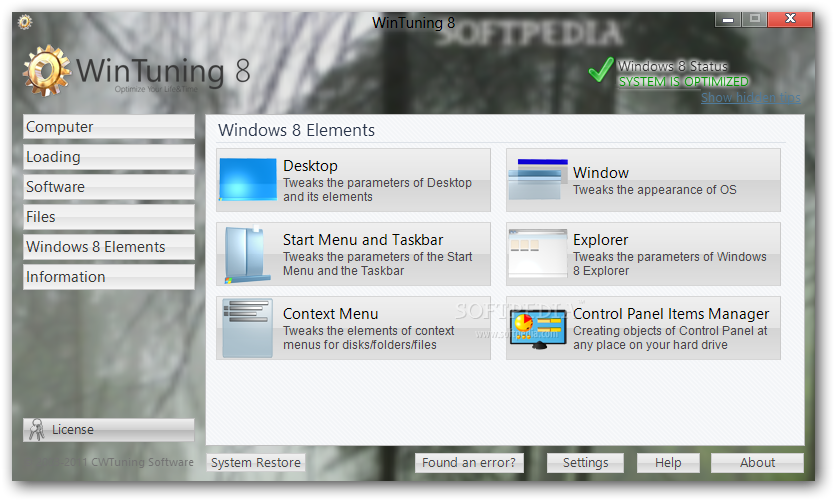The image size is (835, 501).
Task: Click the Windows 8 Elements panel heading
Action: [x=297, y=130]
